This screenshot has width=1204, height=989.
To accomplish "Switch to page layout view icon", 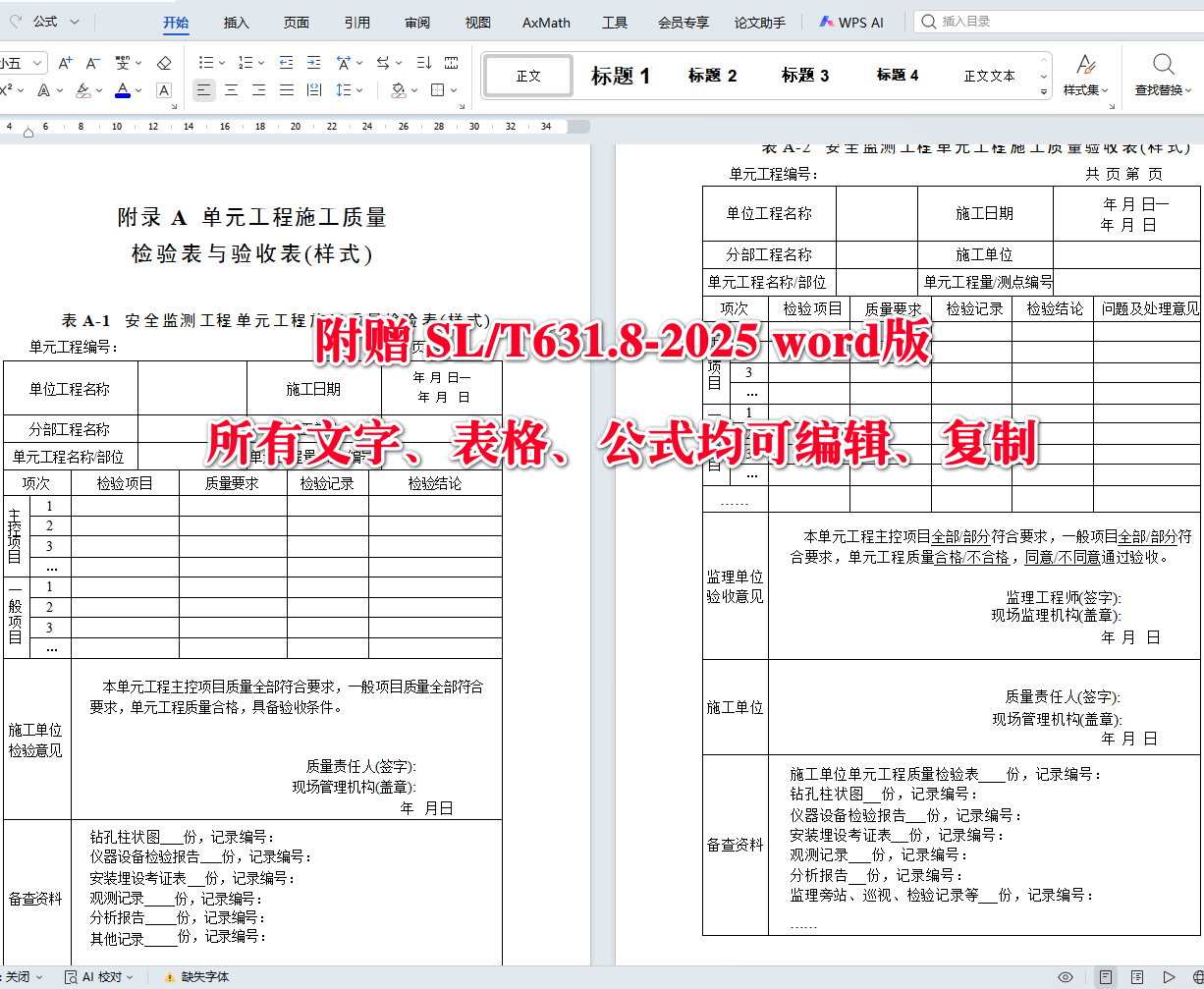I will click(x=1106, y=977).
